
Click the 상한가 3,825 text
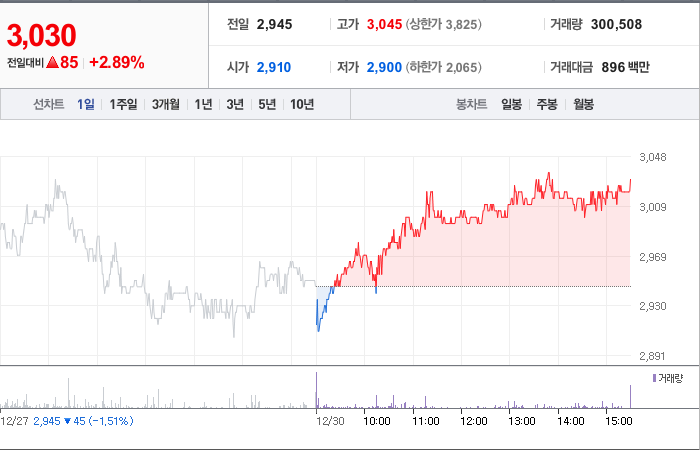point(444,24)
